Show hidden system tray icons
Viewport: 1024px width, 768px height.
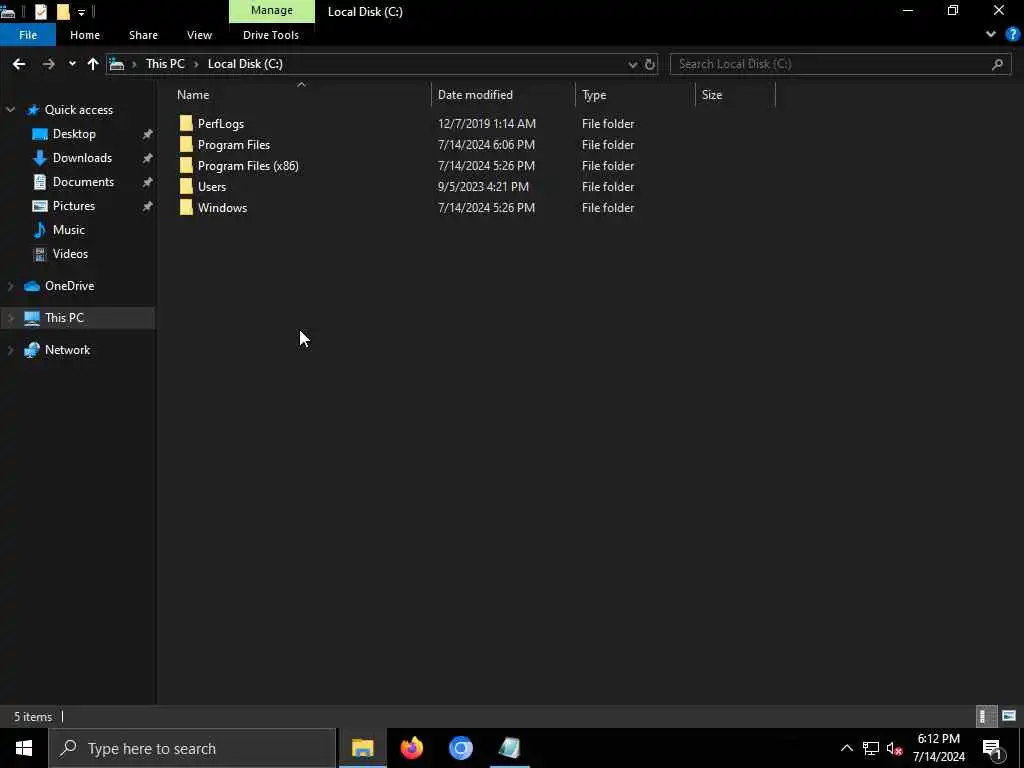(846, 748)
